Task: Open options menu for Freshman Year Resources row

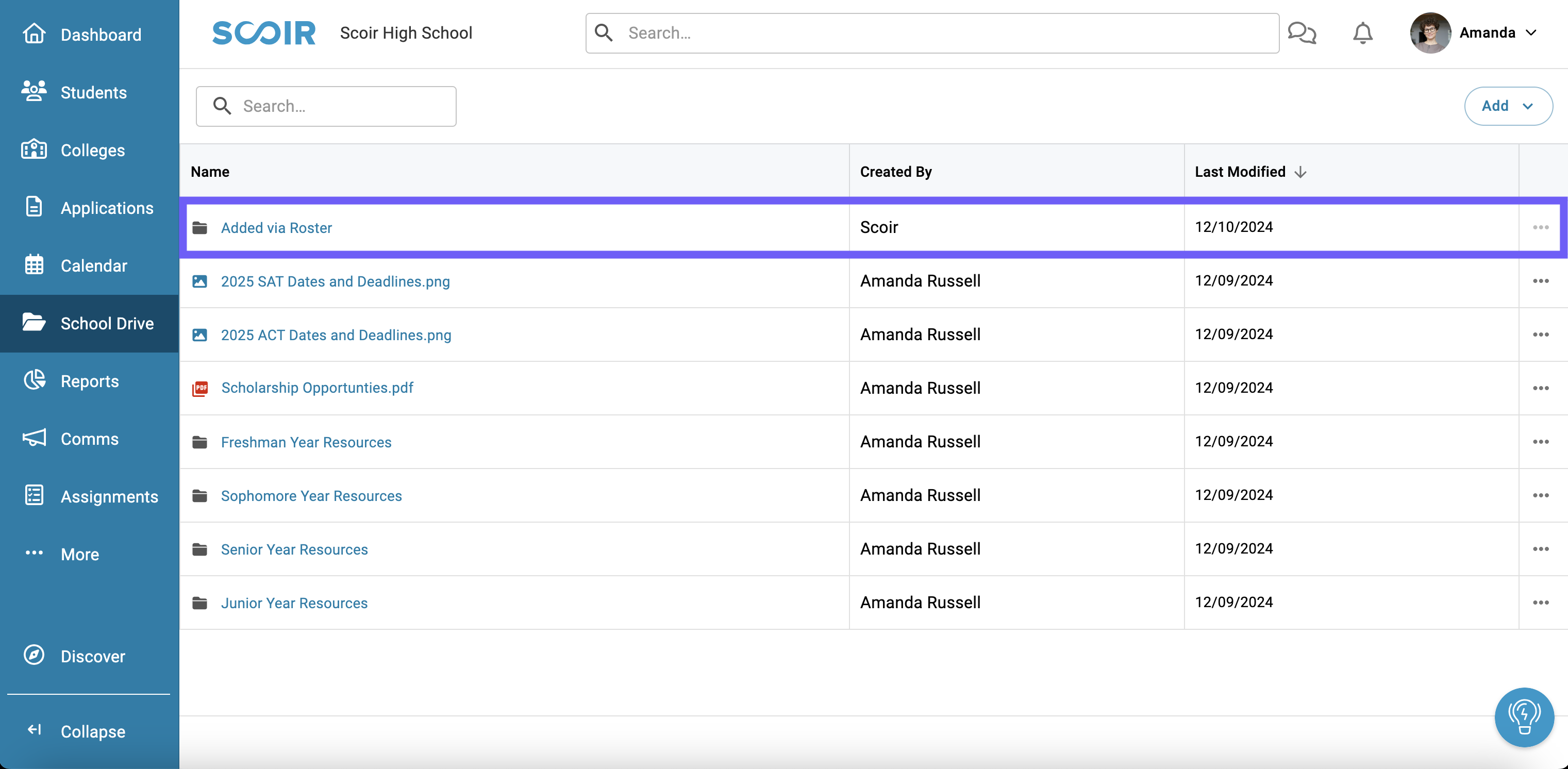Action: click(1541, 441)
